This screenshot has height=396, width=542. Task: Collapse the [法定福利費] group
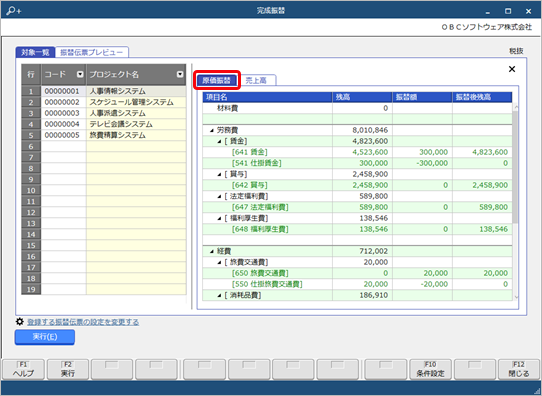[x=219, y=197]
